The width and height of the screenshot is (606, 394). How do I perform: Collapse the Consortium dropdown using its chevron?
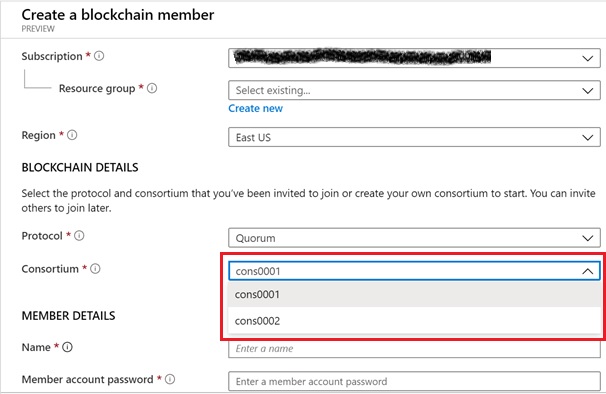(x=587, y=271)
